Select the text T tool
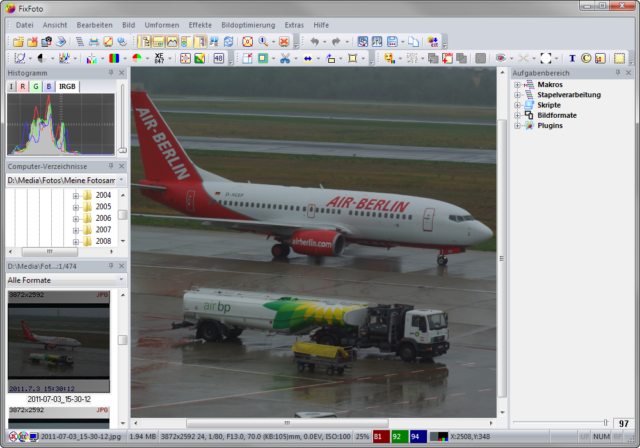 (572, 58)
